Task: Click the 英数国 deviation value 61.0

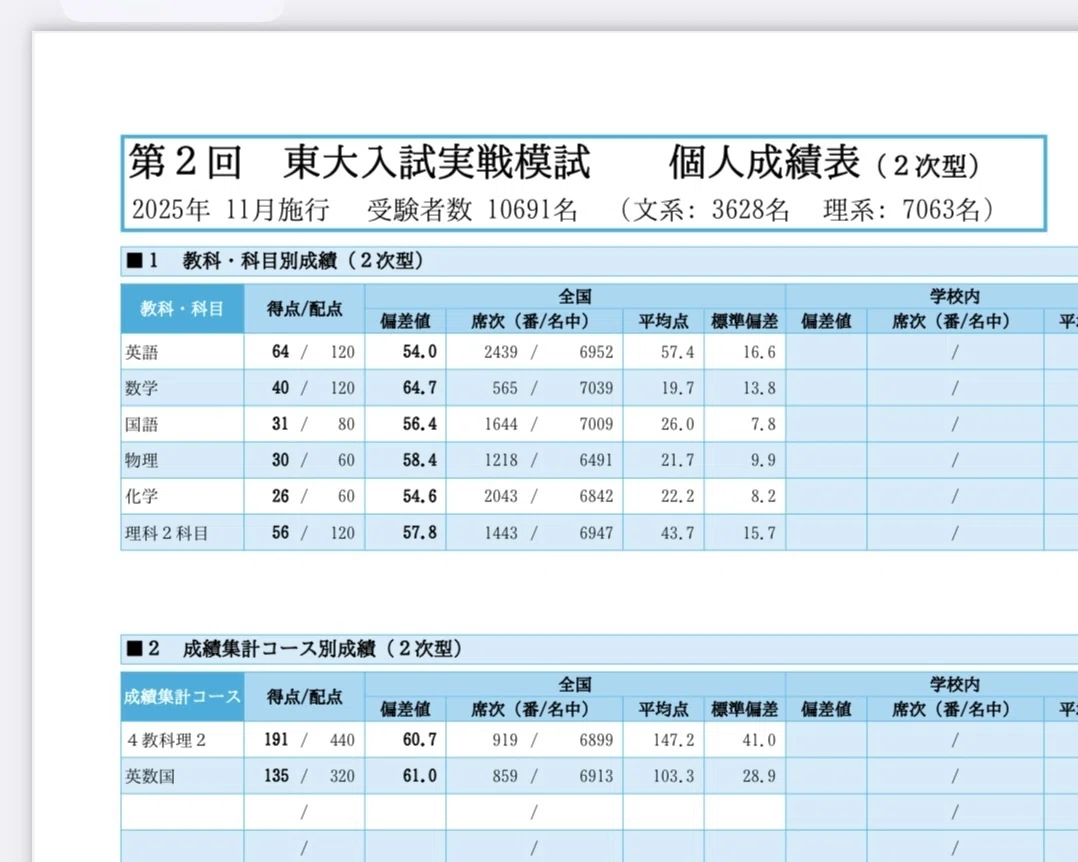Action: tap(419, 775)
